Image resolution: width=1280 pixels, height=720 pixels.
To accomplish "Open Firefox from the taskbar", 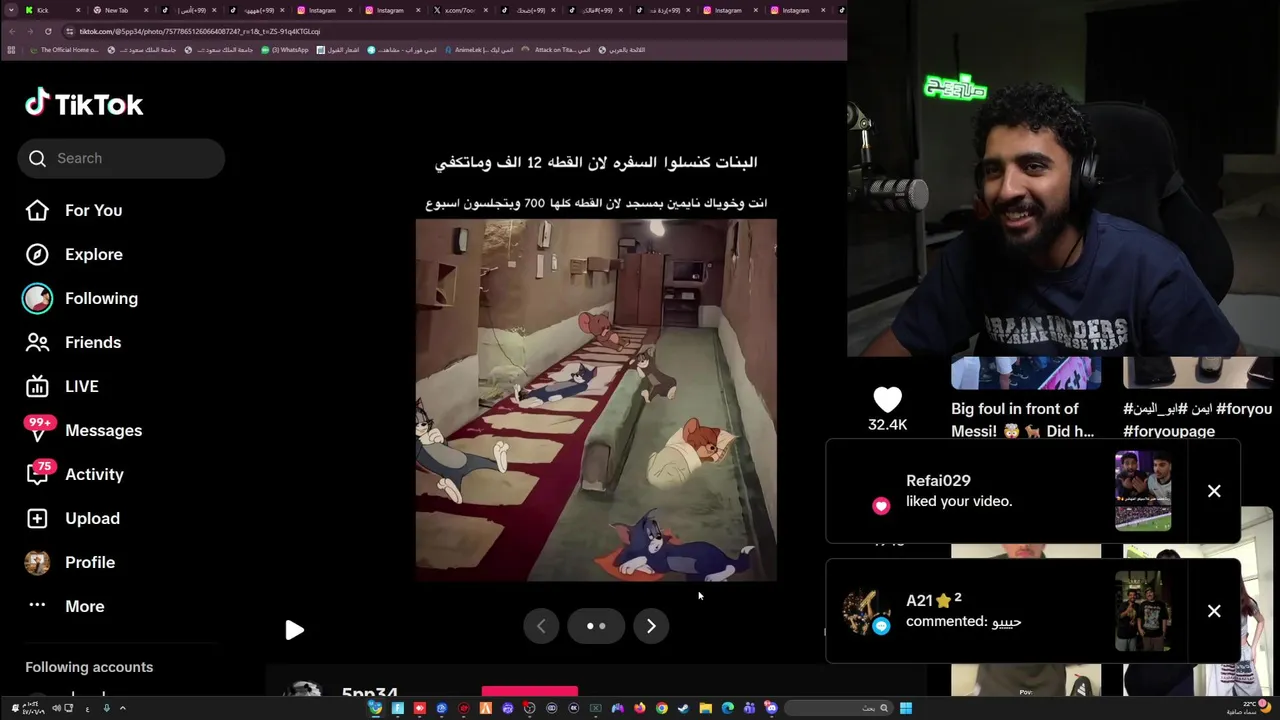I will pyautogui.click(x=640, y=708).
